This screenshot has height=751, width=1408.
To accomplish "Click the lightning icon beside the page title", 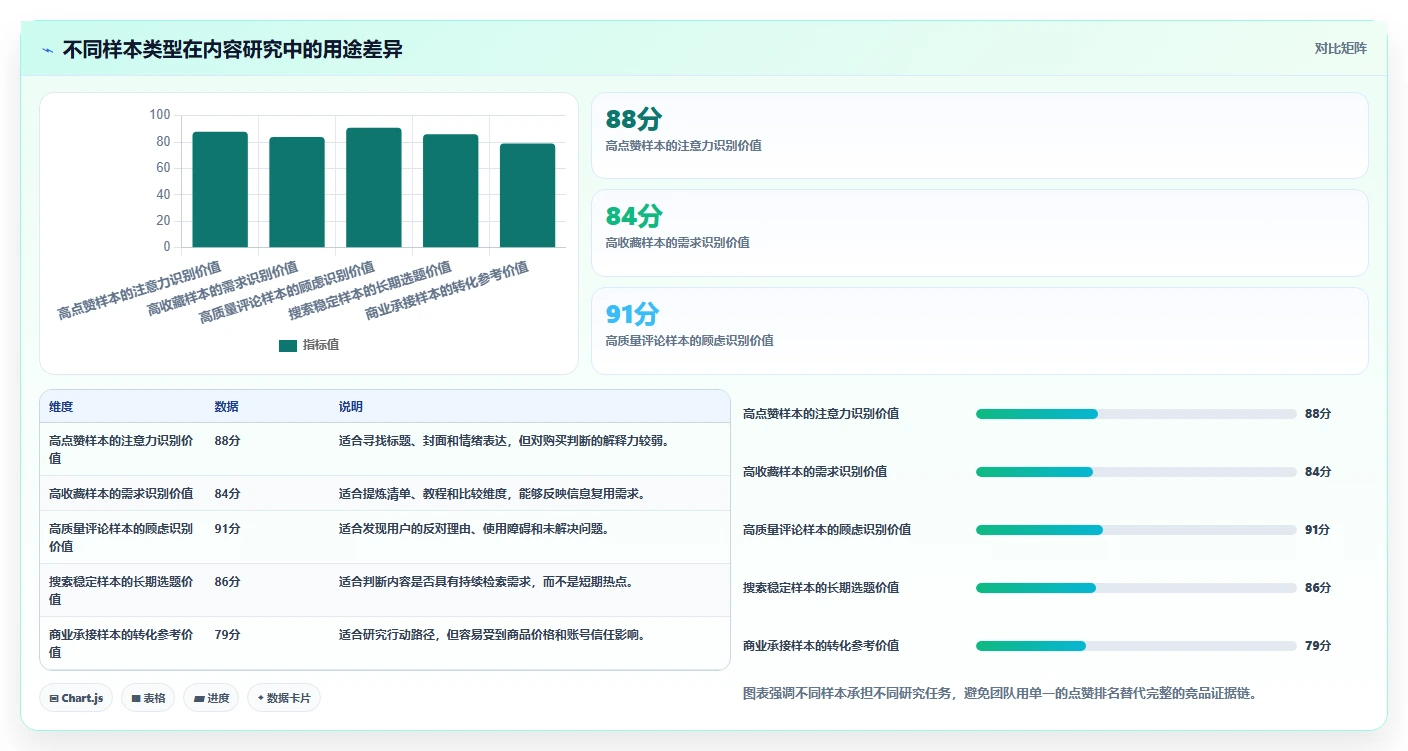I will (x=48, y=50).
